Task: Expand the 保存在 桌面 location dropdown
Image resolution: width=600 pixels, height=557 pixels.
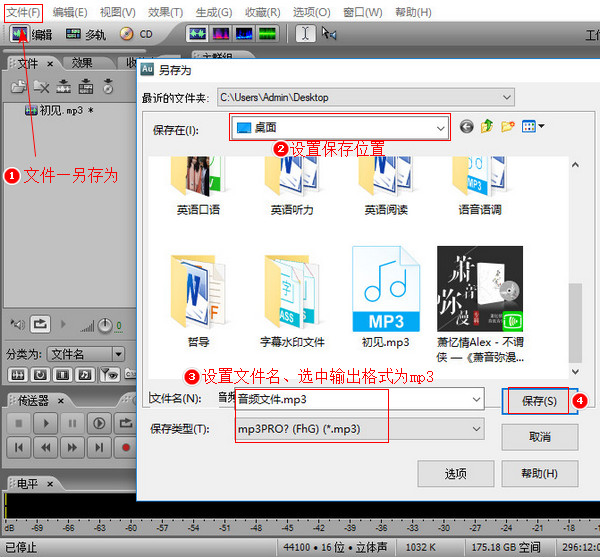Action: (x=441, y=128)
